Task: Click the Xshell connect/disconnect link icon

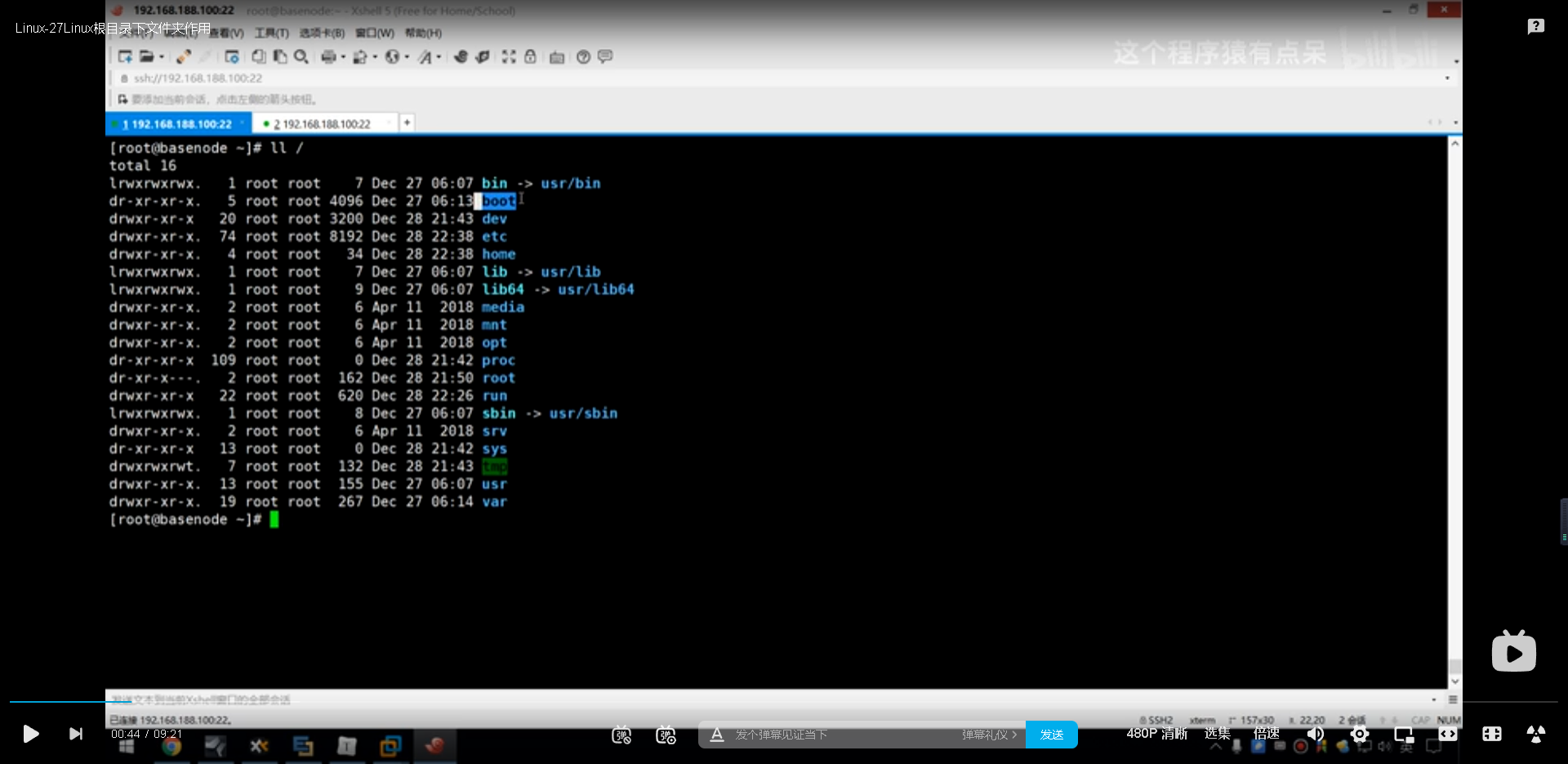Action: [184, 56]
